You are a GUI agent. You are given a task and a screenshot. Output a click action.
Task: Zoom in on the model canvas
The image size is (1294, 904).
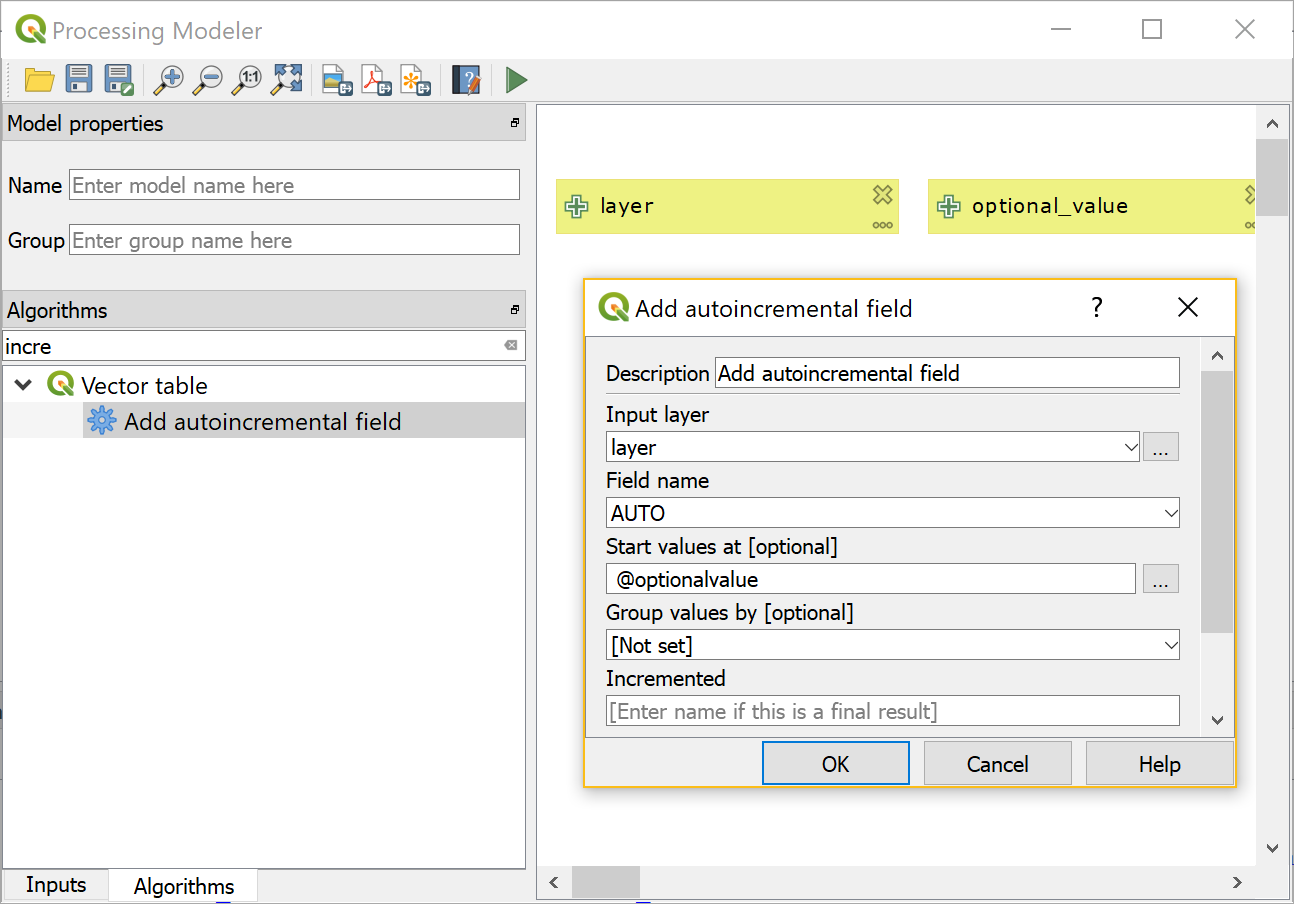pos(168,80)
